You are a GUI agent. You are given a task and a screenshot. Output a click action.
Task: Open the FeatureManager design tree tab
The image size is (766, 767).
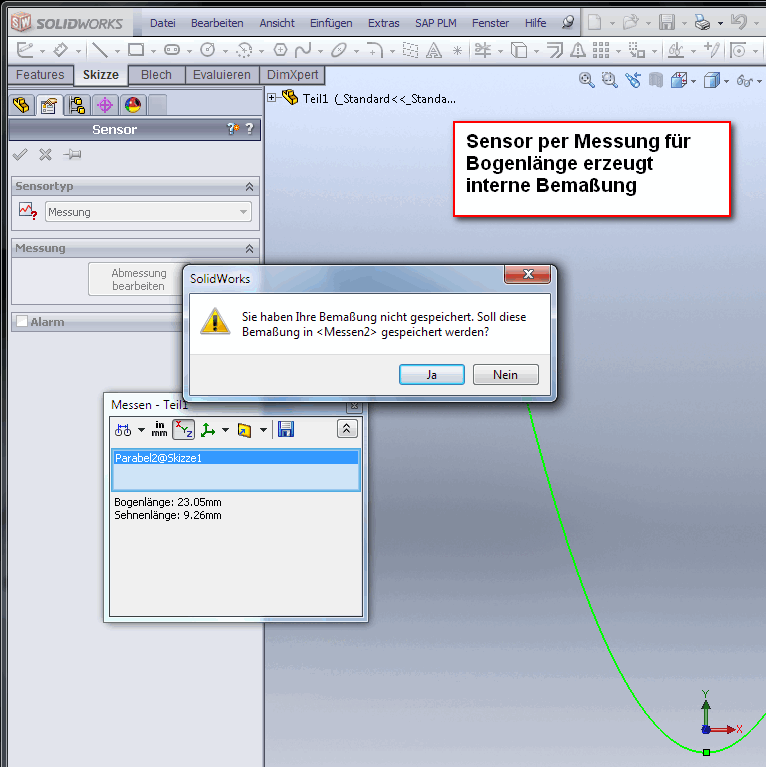(x=22, y=105)
